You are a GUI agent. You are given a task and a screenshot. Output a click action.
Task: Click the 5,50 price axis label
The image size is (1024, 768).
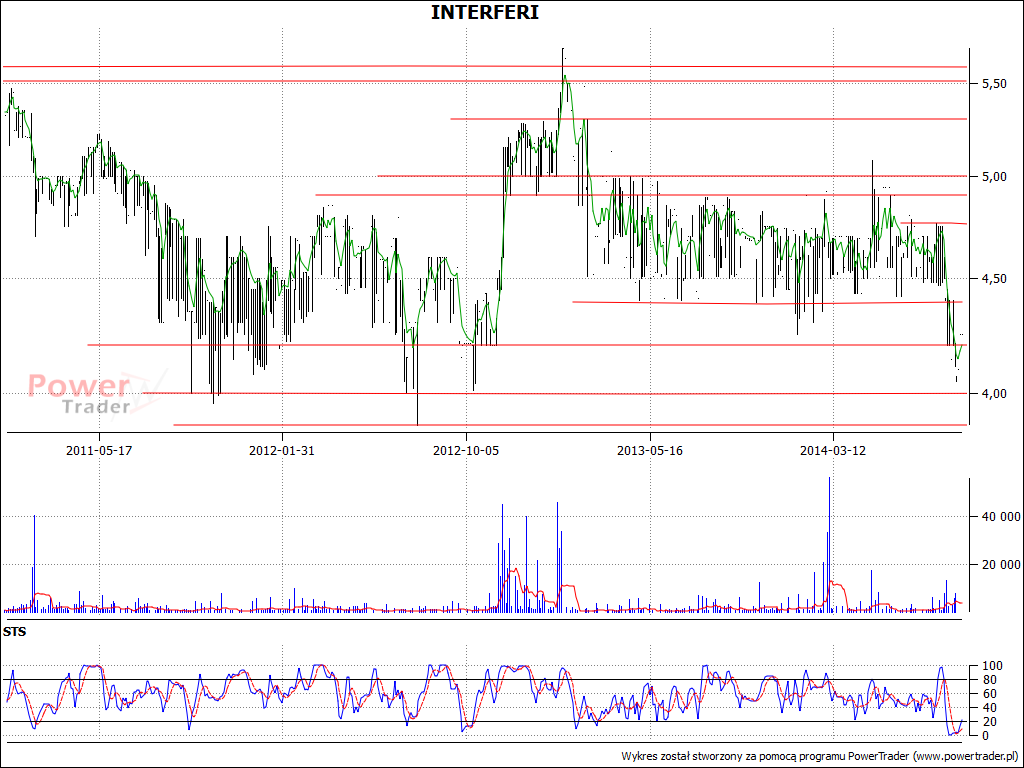point(993,84)
